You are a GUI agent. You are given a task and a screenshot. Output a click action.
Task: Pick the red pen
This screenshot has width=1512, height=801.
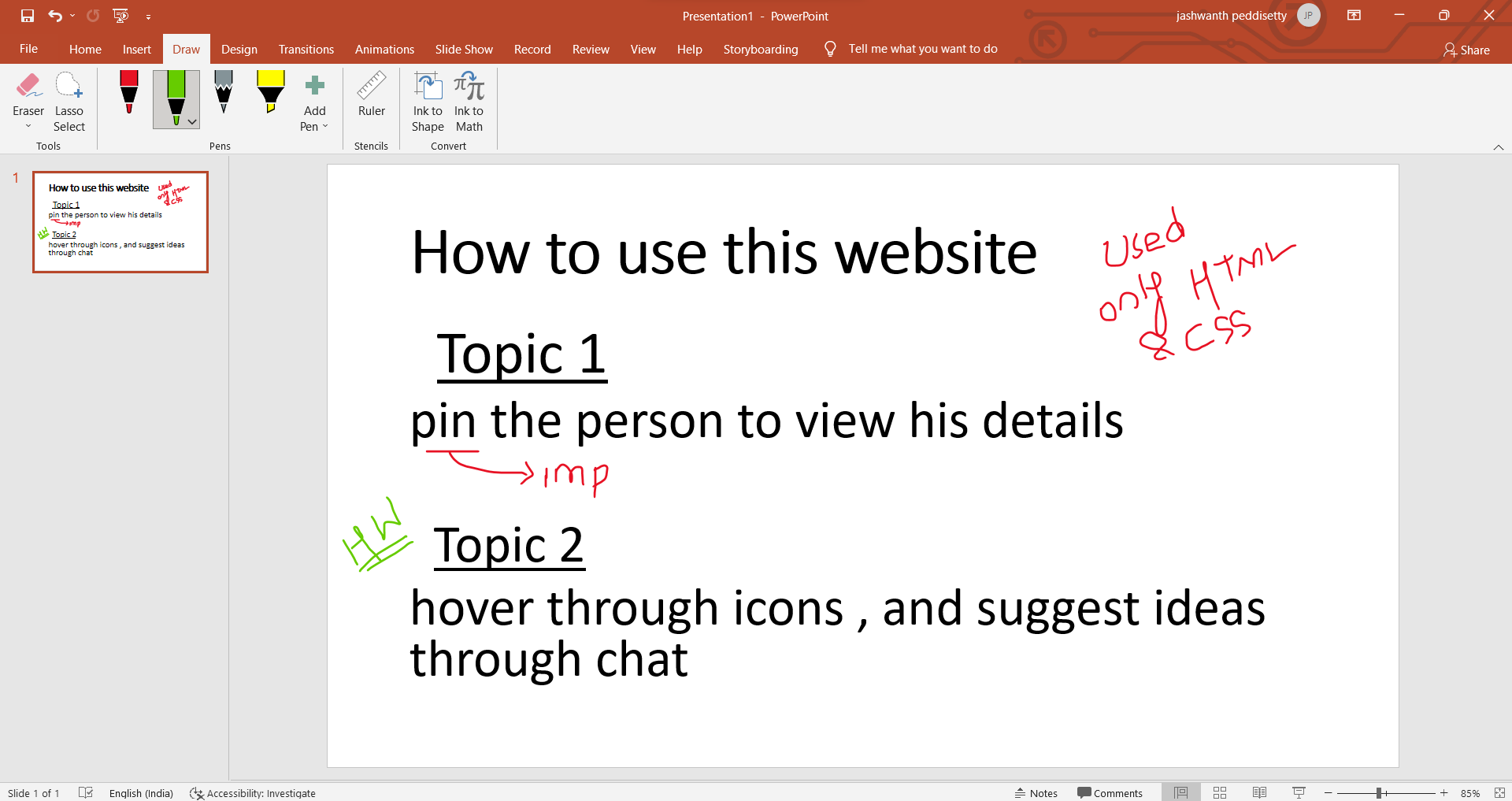coord(129,92)
